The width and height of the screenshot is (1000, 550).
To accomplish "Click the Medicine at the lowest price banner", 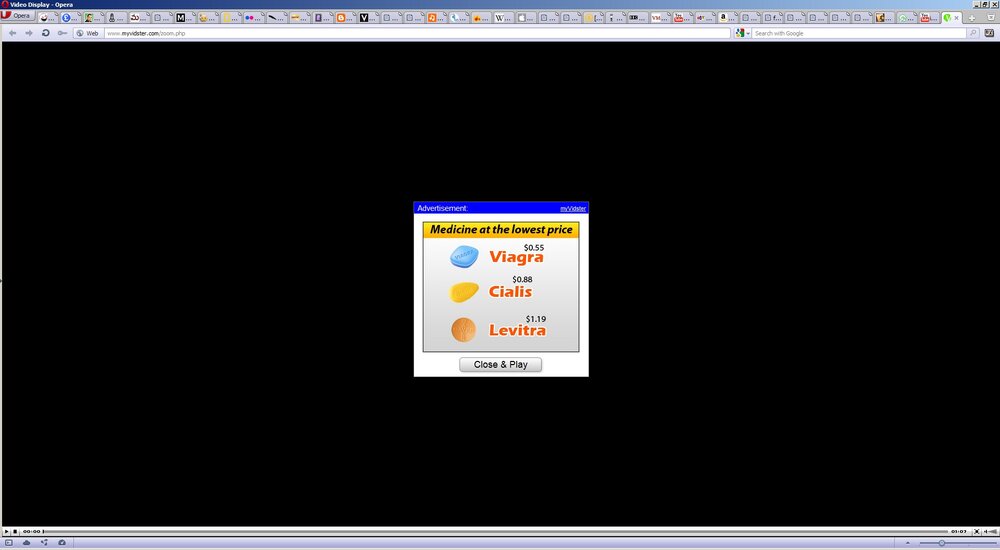I will [501, 230].
